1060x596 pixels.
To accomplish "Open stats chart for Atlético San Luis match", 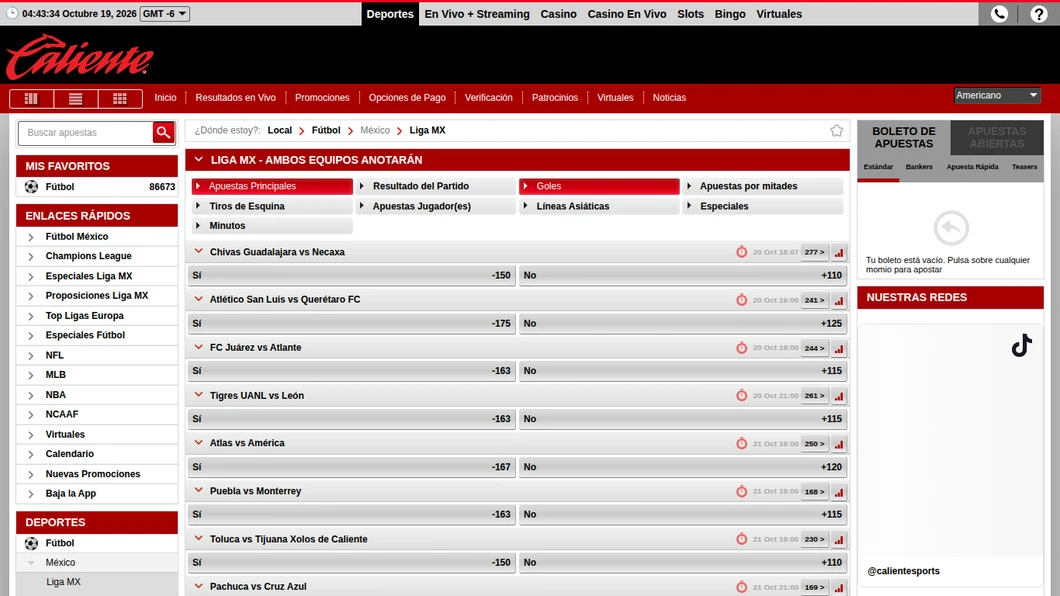I will pos(838,300).
